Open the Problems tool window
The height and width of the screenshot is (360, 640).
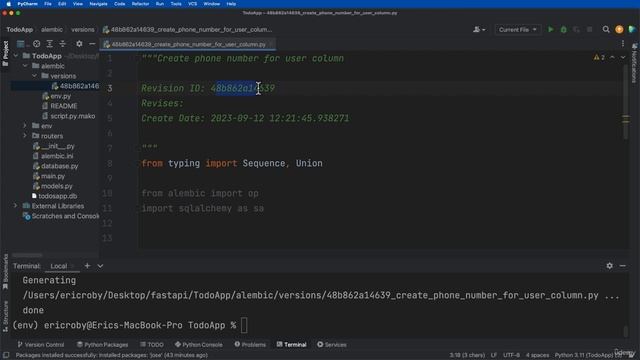pos(250,344)
